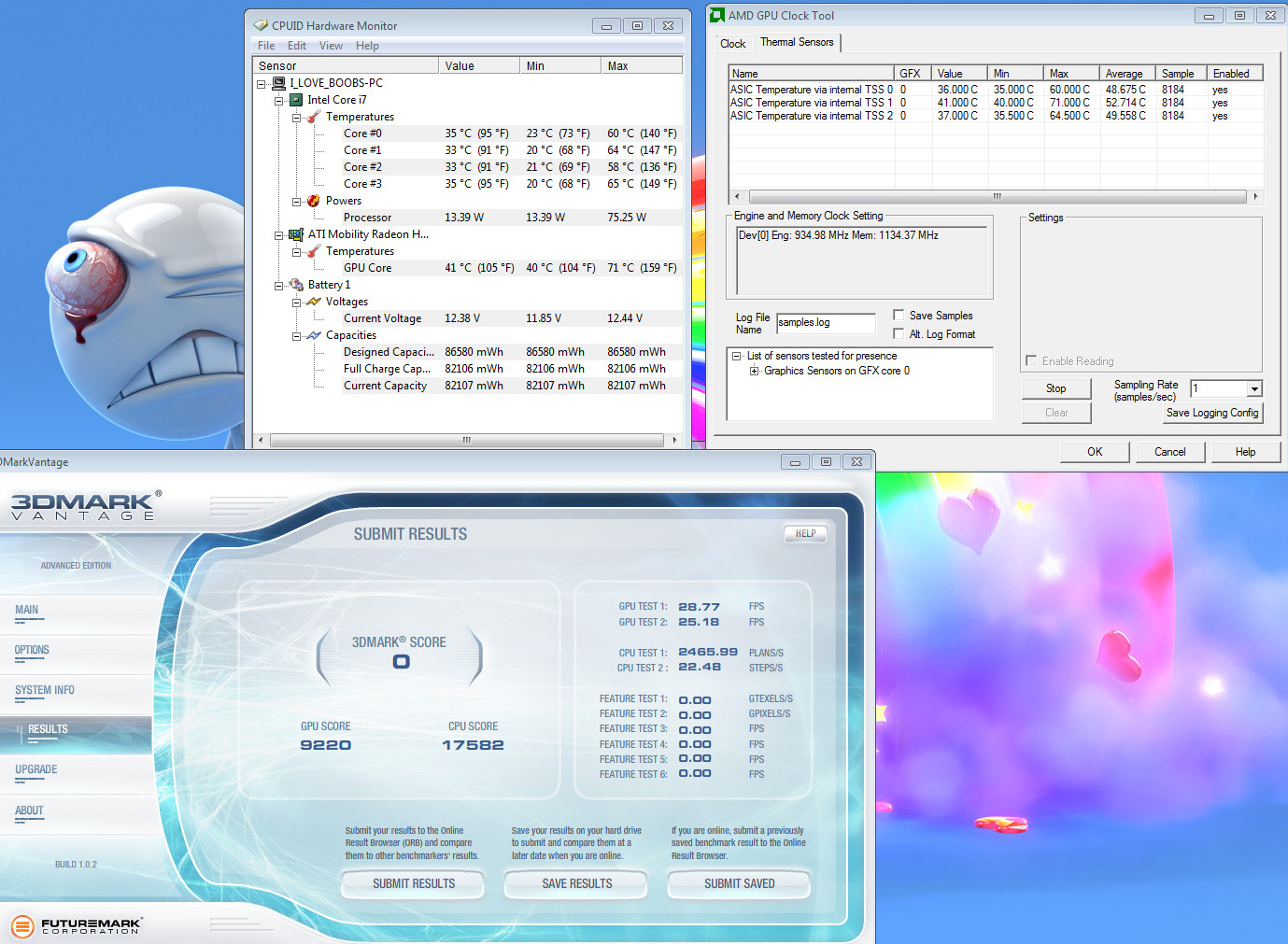Image resolution: width=1288 pixels, height=944 pixels.
Task: Click the sensor table horizontal scrollbar thumb
Action: 997,196
